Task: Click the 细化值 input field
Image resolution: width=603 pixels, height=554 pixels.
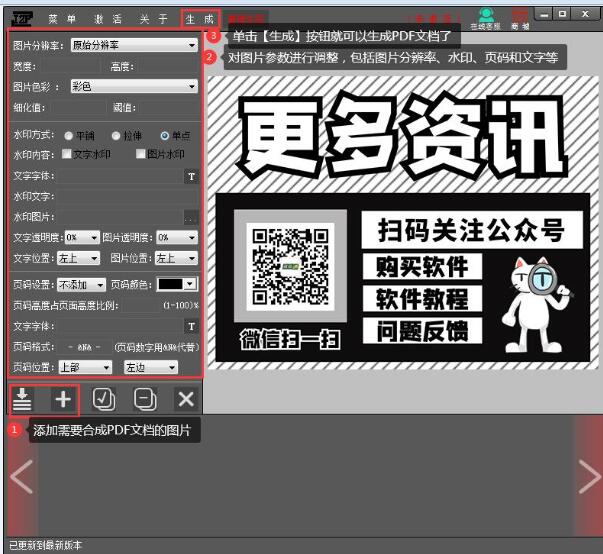Action: tap(77, 108)
